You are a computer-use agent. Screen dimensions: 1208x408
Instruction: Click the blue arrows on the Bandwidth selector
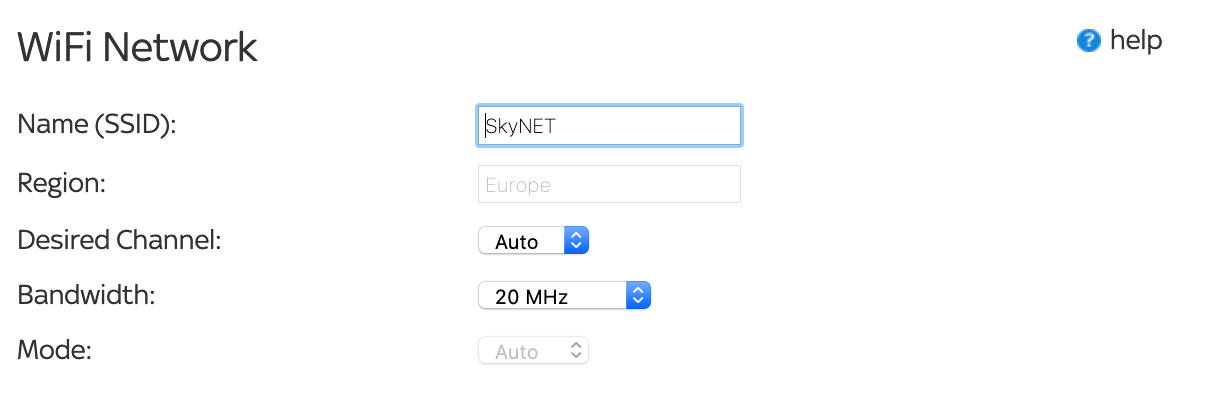point(638,296)
